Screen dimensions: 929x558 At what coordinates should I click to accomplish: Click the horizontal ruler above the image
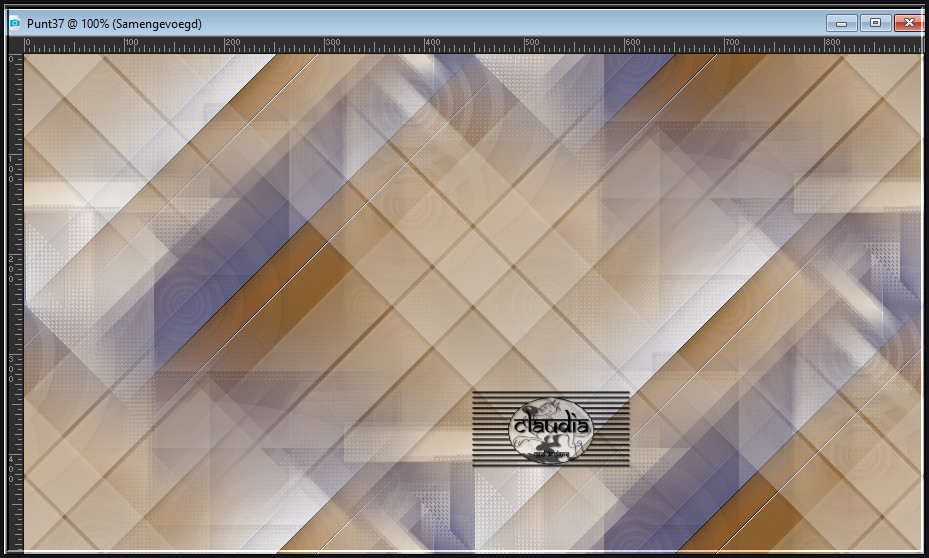pos(473,45)
